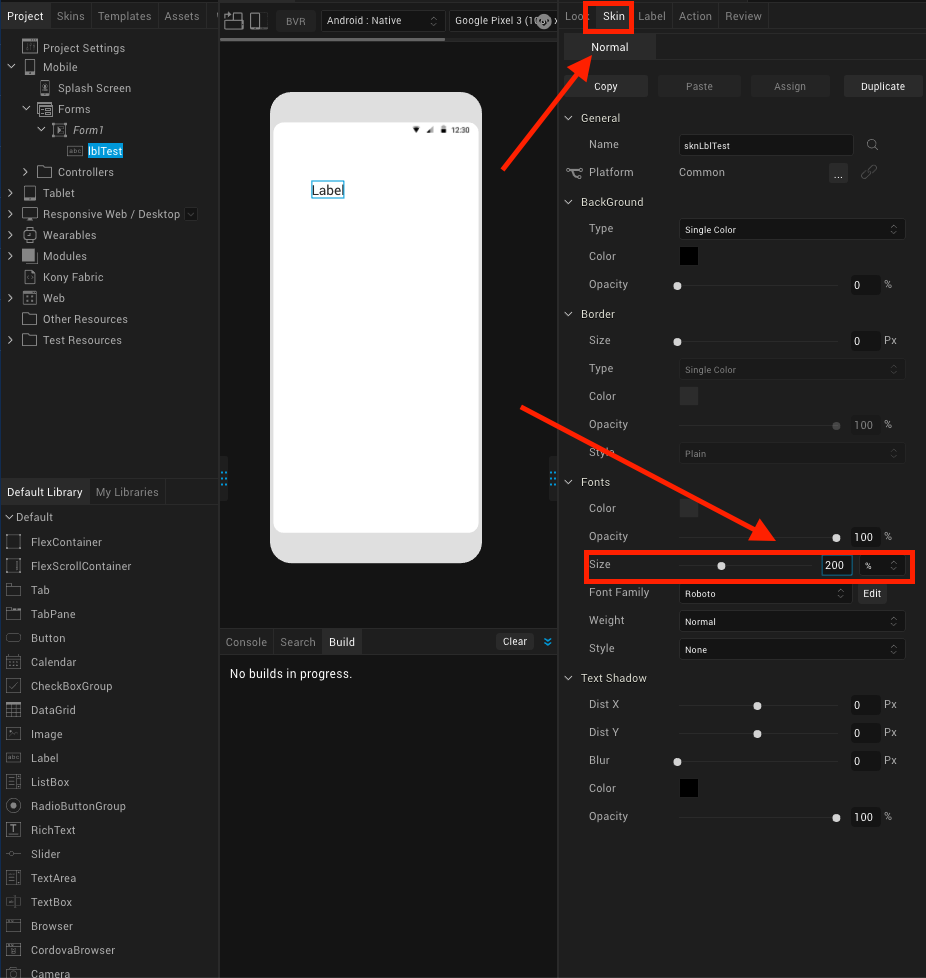Click the Wearables watch icon
This screenshot has width=926, height=978.
click(29, 235)
